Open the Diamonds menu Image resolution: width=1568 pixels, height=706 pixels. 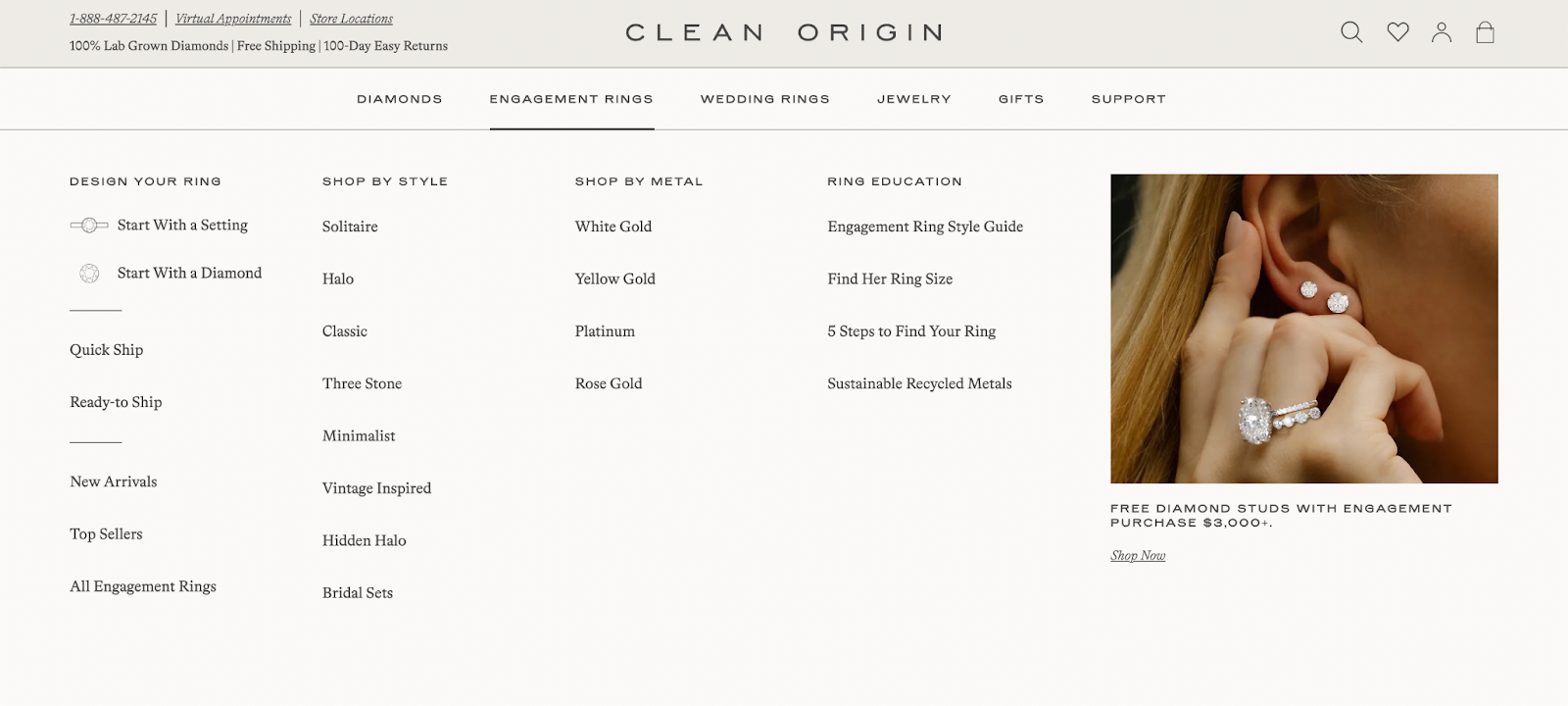click(x=400, y=99)
